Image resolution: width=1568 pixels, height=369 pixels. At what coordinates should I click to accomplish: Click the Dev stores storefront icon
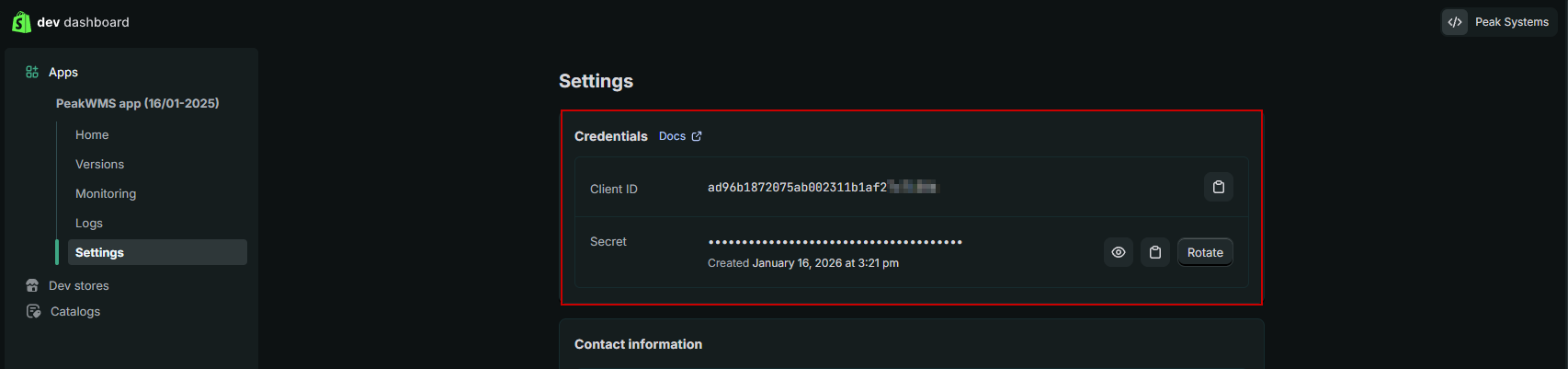(32, 285)
